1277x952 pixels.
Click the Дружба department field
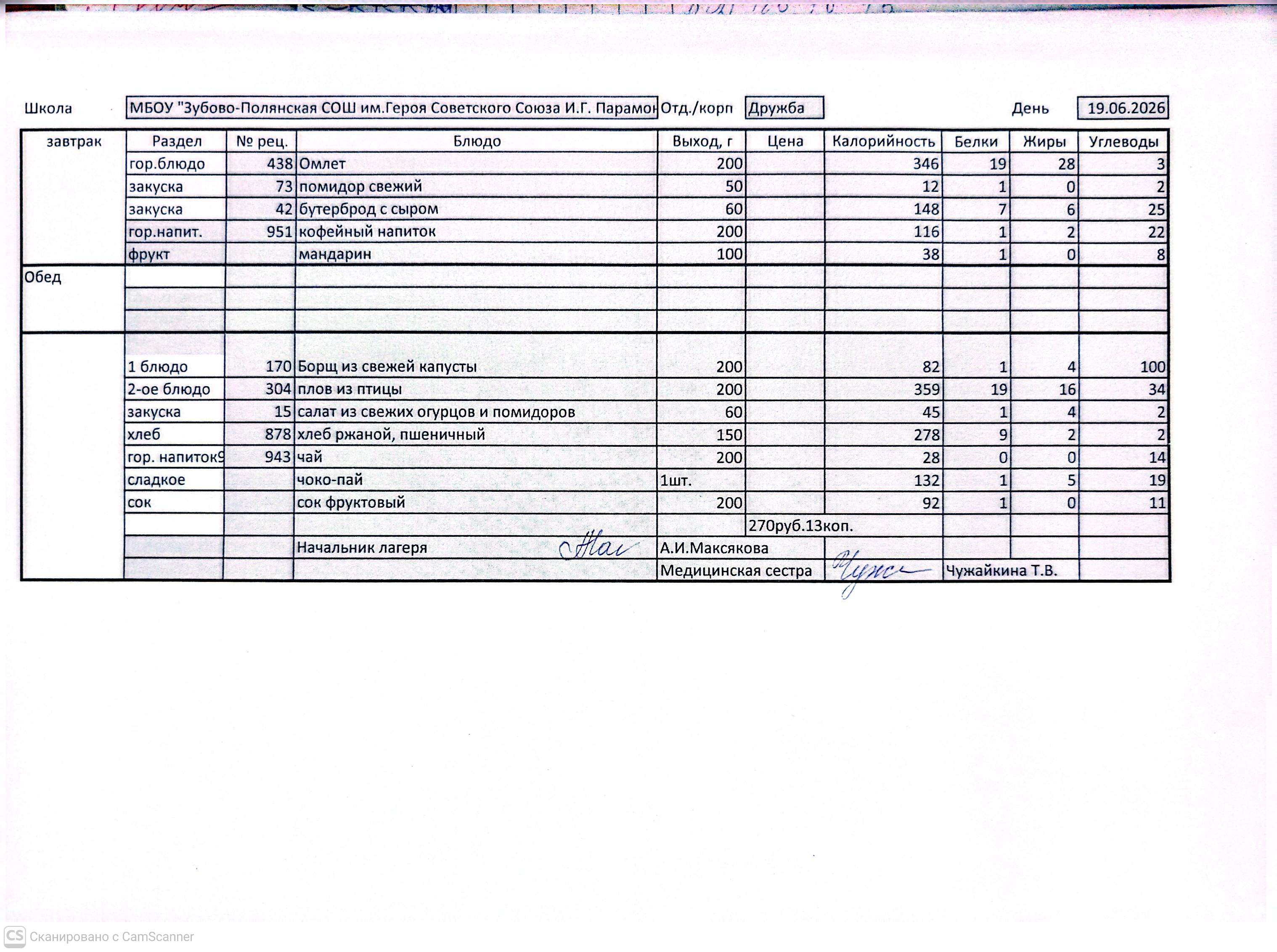coord(784,108)
